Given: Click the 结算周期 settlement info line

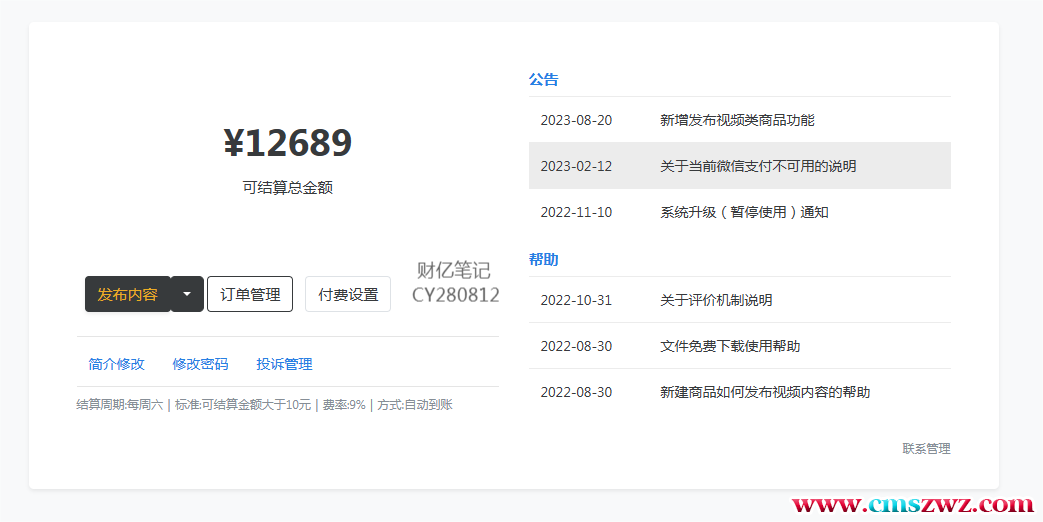Looking at the screenshot, I should [264, 405].
